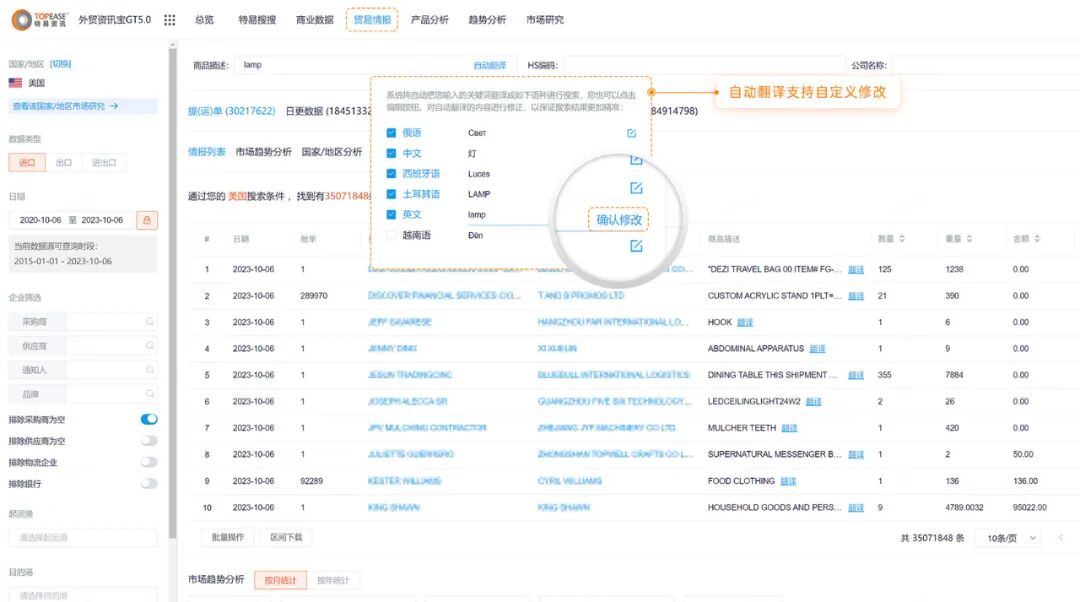This screenshot has height=602, width=1080.
Task: Select 市场趋势分析 sub-tab below data tabs
Action: (263, 152)
